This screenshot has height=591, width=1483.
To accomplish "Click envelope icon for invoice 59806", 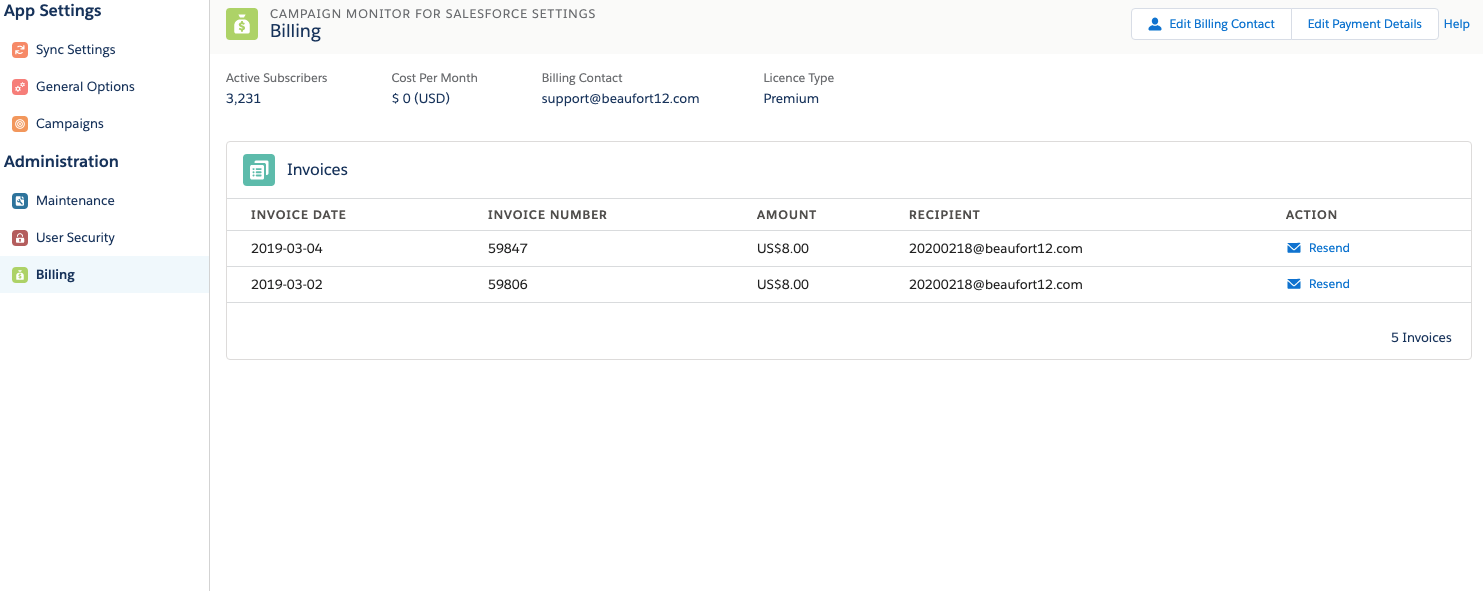I will (1294, 284).
